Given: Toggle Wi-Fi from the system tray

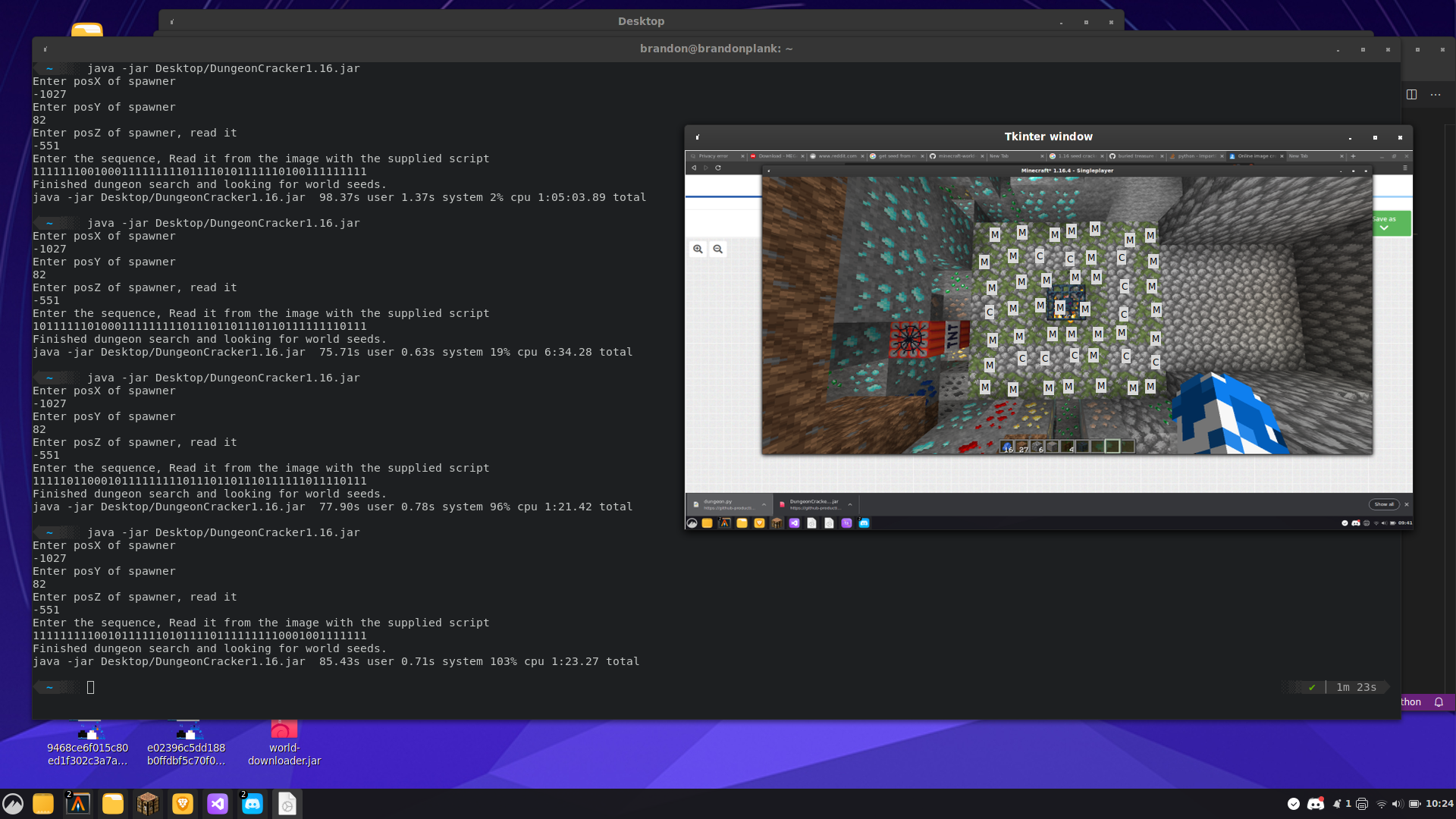Looking at the screenshot, I should (1382, 805).
